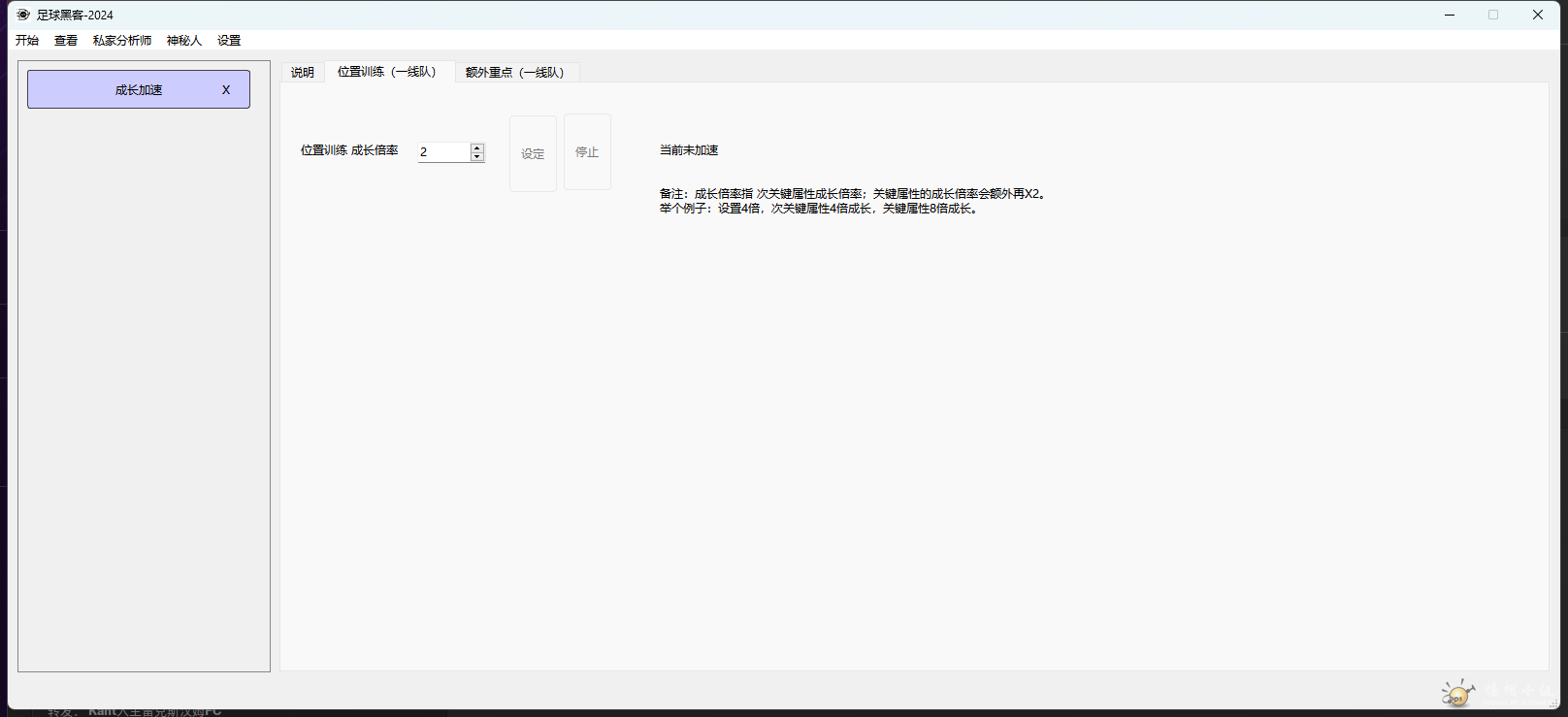Open the 查看 menu
The height and width of the screenshot is (717, 1568).
click(66, 40)
